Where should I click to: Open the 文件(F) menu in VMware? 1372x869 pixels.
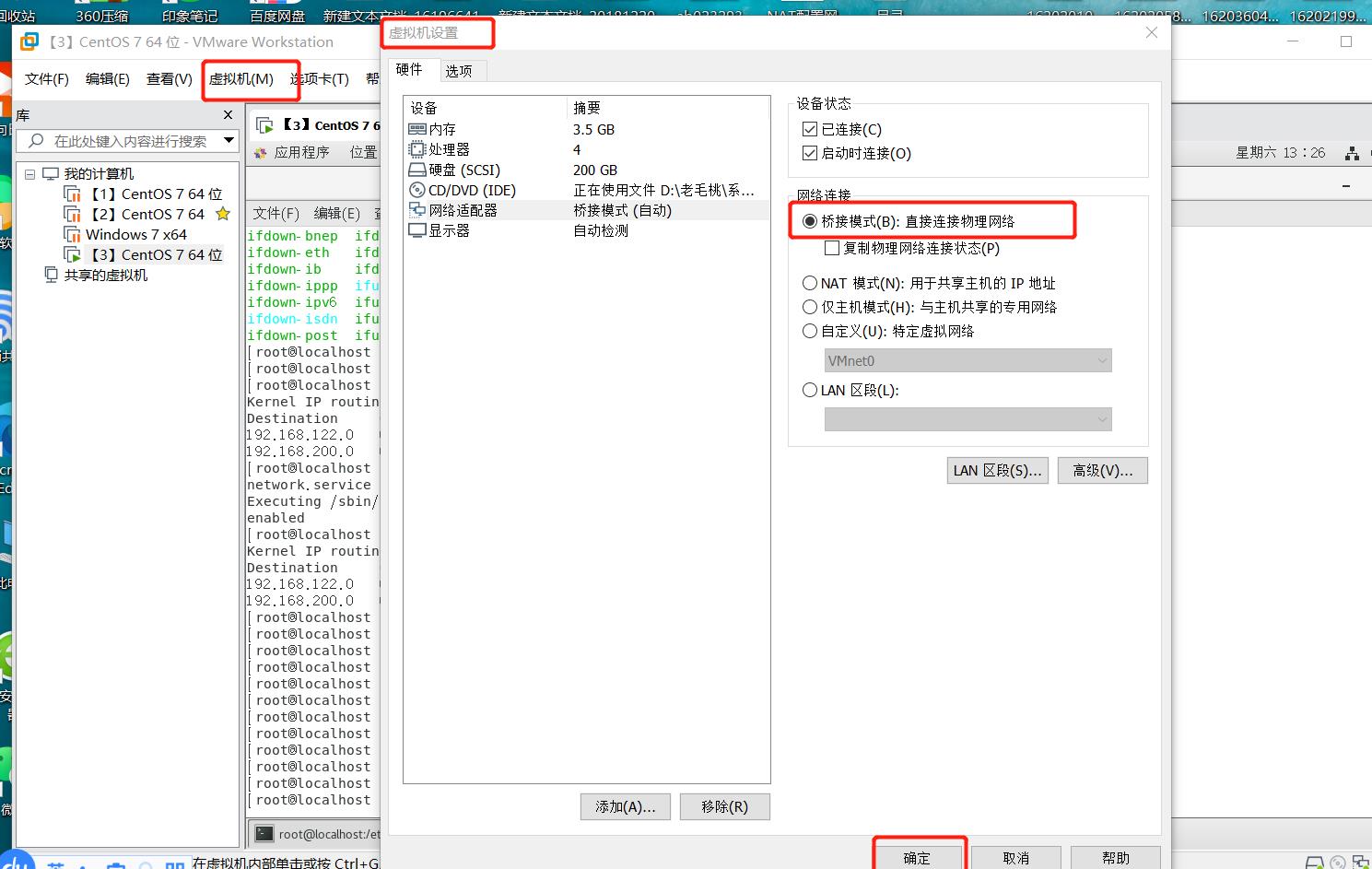(x=47, y=79)
